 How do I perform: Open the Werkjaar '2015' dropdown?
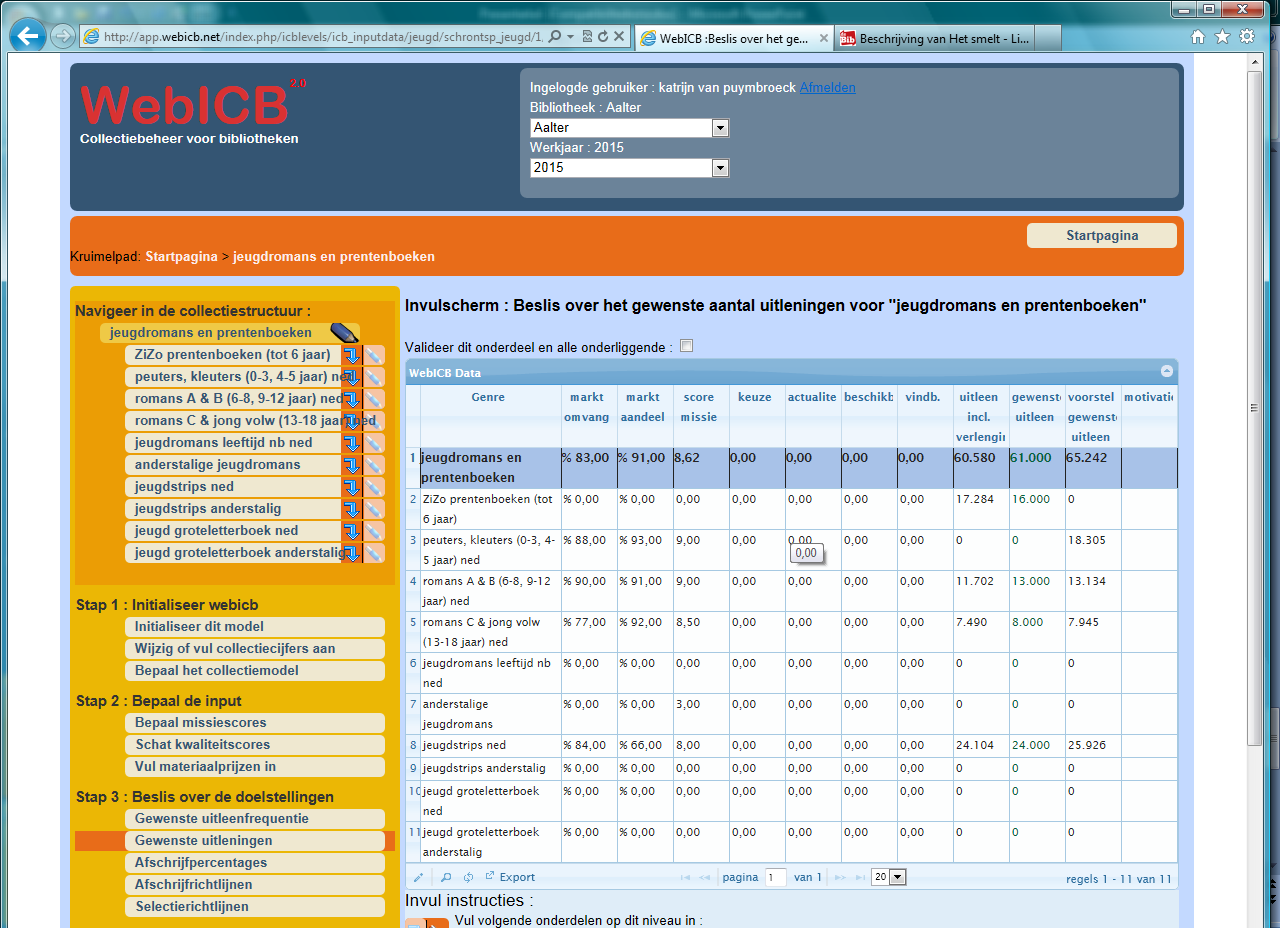629,168
